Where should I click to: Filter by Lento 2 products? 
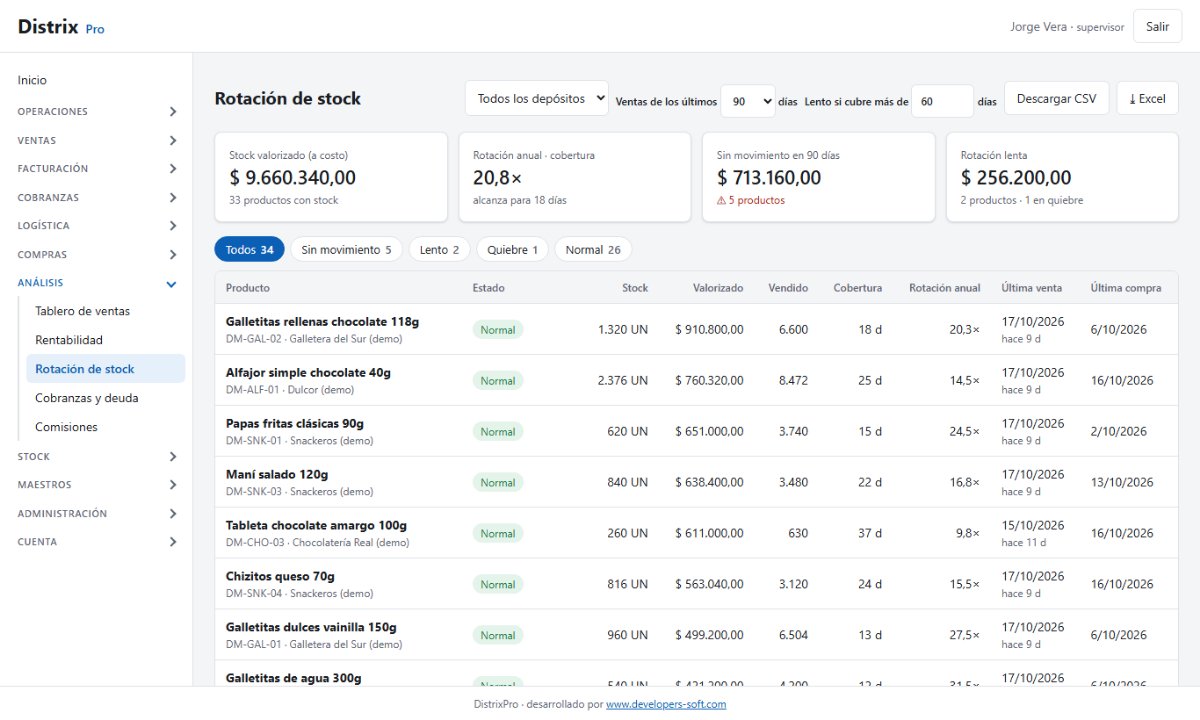pyautogui.click(x=440, y=250)
